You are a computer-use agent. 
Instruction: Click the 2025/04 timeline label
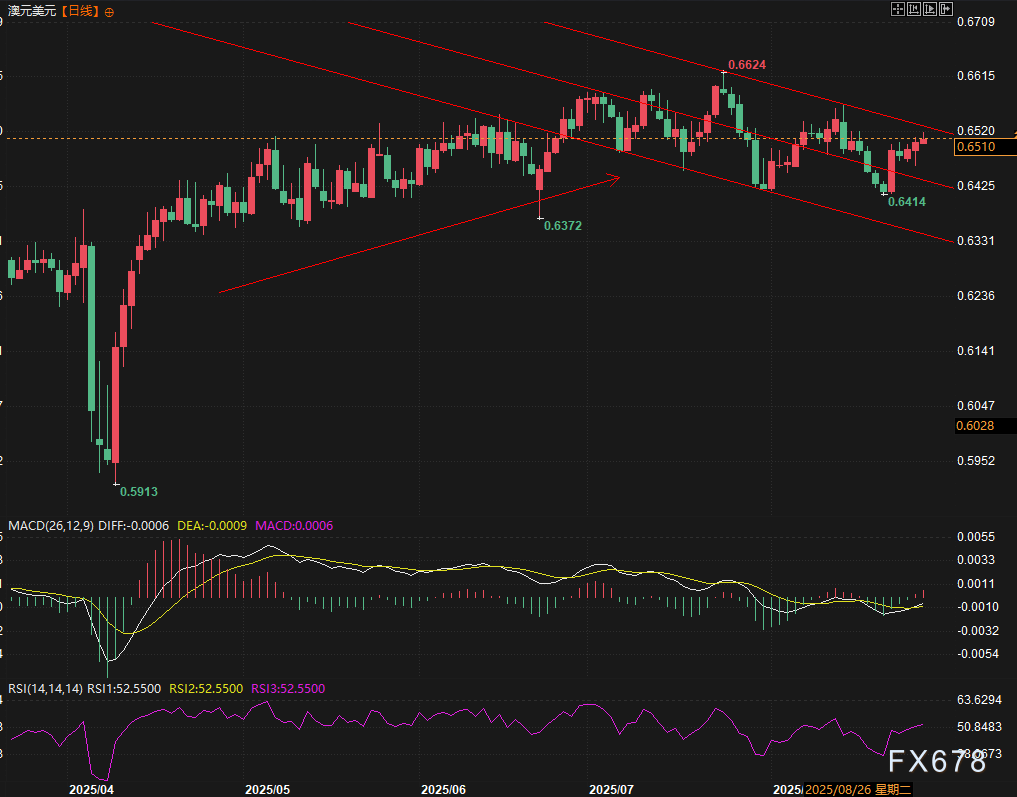click(x=91, y=790)
